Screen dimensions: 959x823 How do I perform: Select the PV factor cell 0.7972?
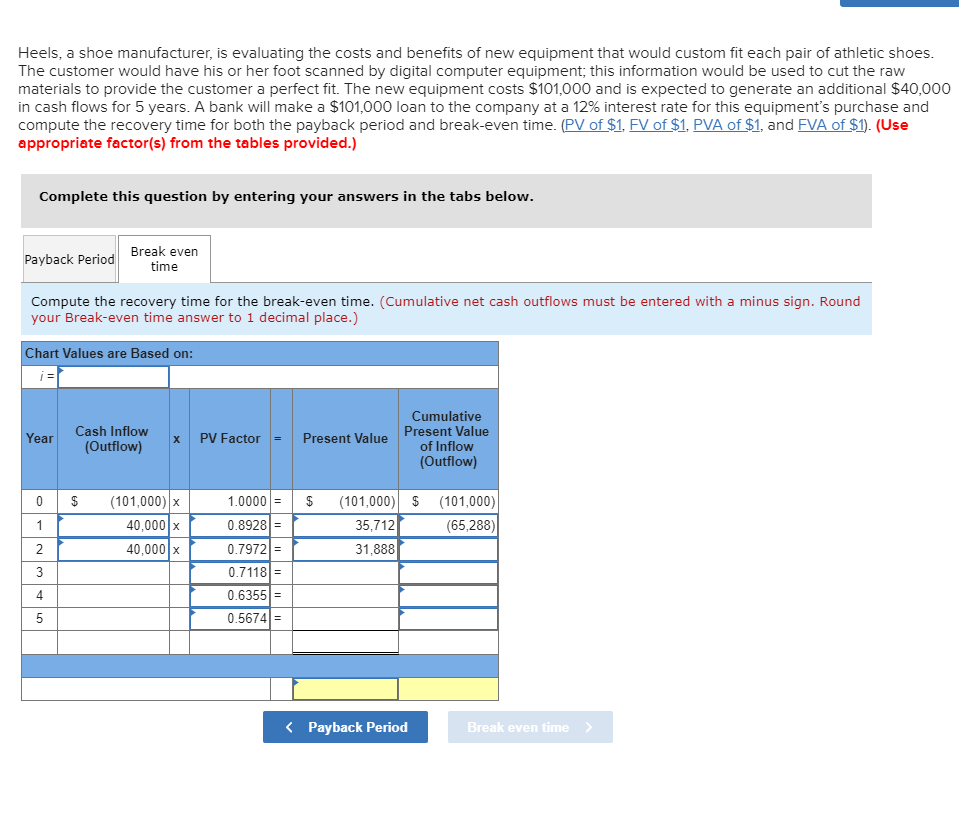tap(230, 549)
